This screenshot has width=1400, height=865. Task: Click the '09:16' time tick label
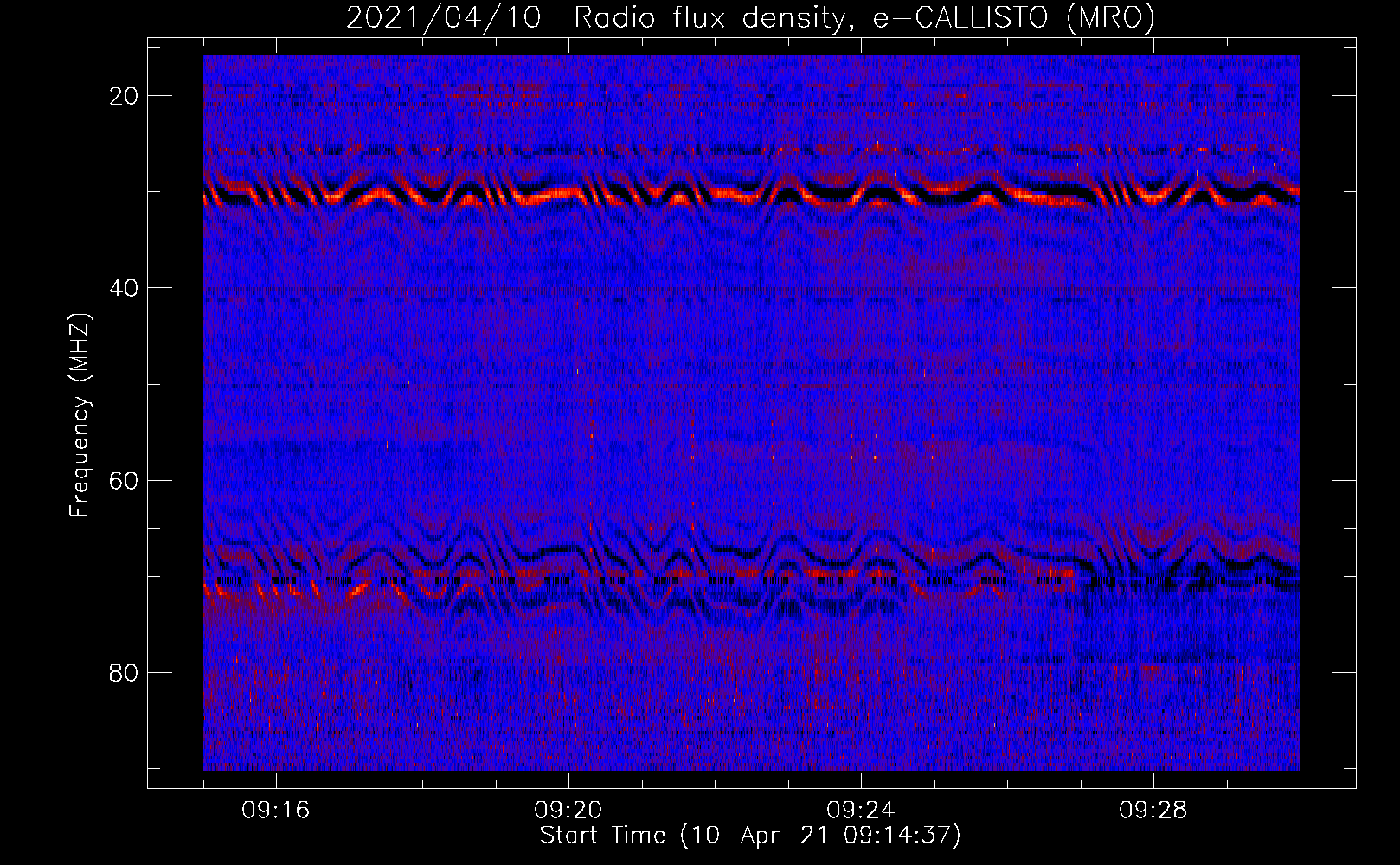coord(276,811)
